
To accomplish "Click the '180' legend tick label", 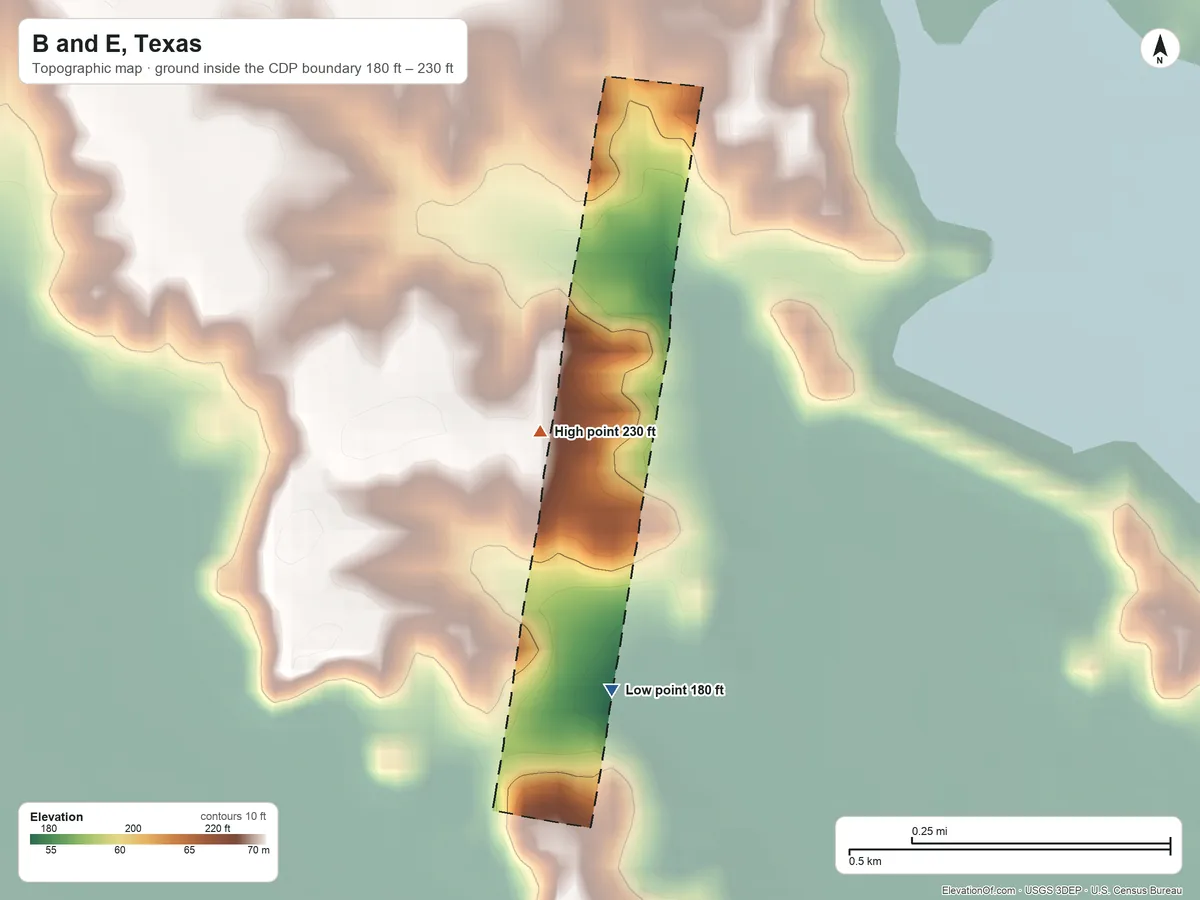I will pos(50,828).
